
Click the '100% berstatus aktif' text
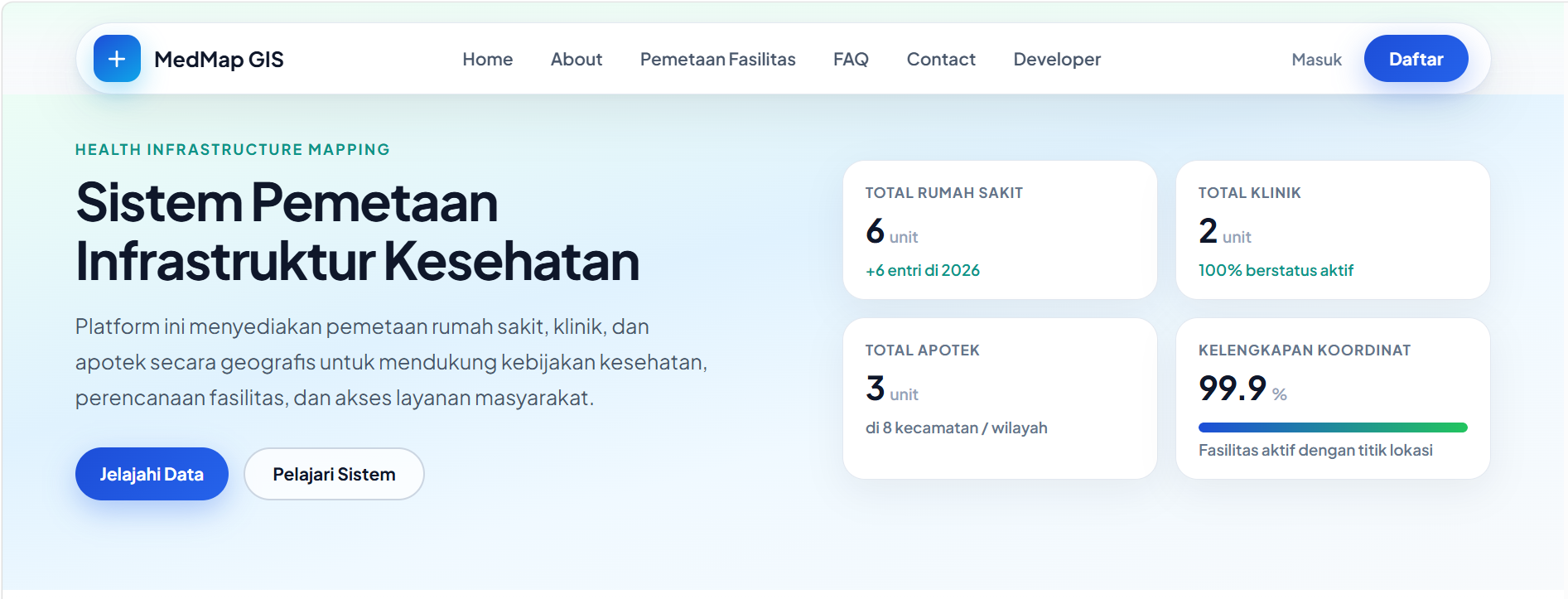click(1276, 271)
